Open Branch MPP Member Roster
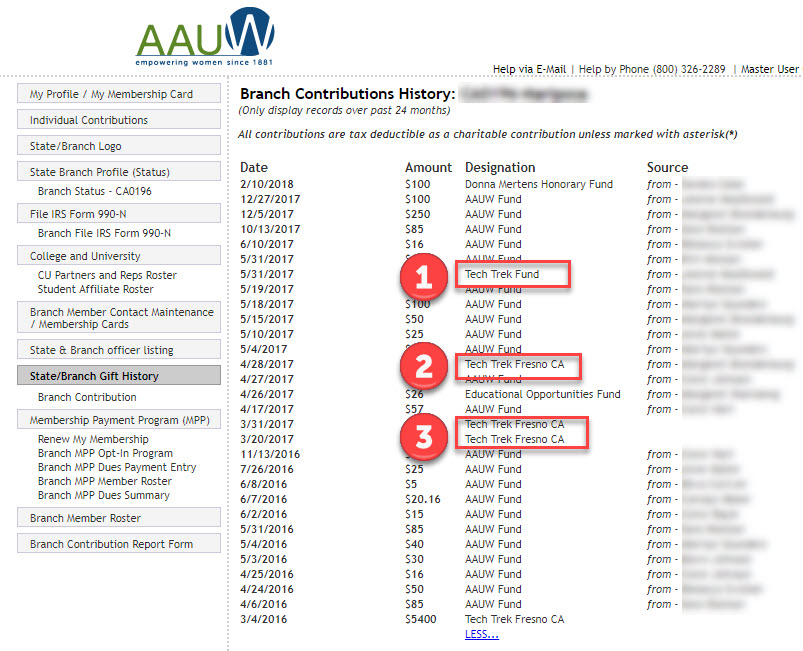803x651 pixels. point(105,481)
